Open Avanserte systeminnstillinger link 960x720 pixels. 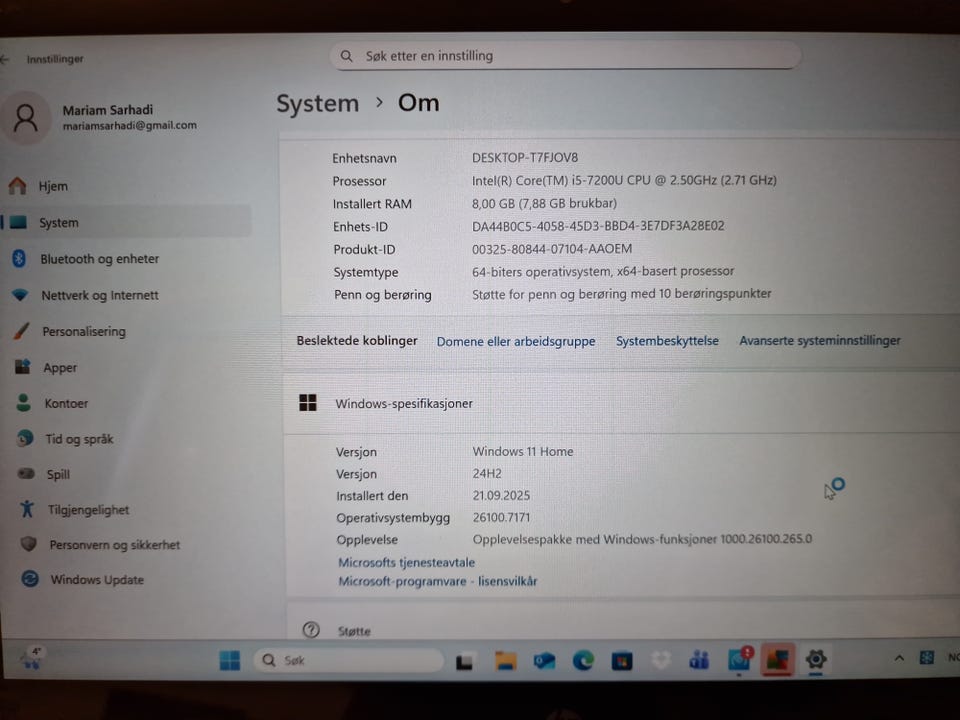coord(820,340)
